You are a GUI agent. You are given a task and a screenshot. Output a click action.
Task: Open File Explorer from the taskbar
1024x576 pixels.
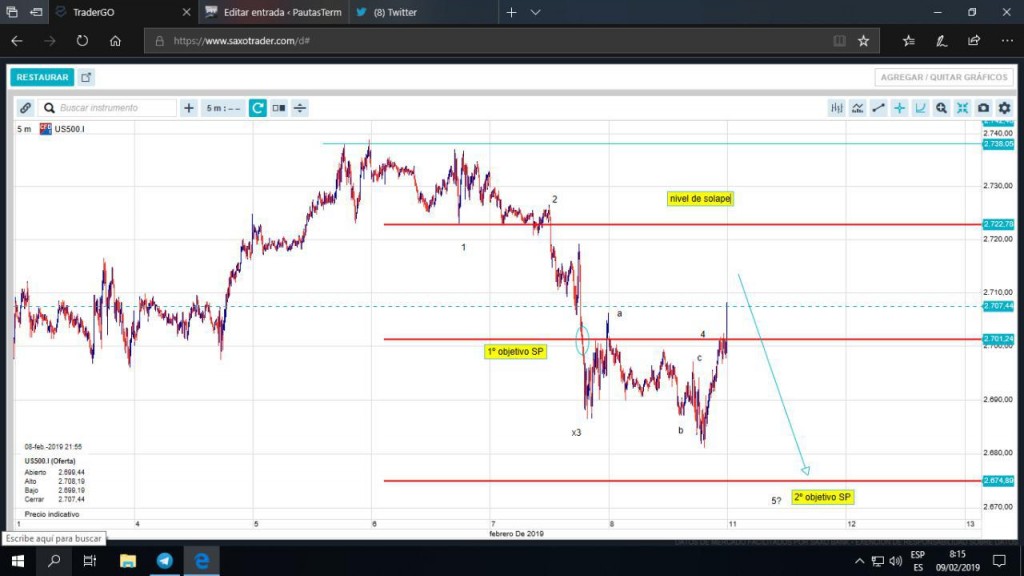(x=128, y=561)
